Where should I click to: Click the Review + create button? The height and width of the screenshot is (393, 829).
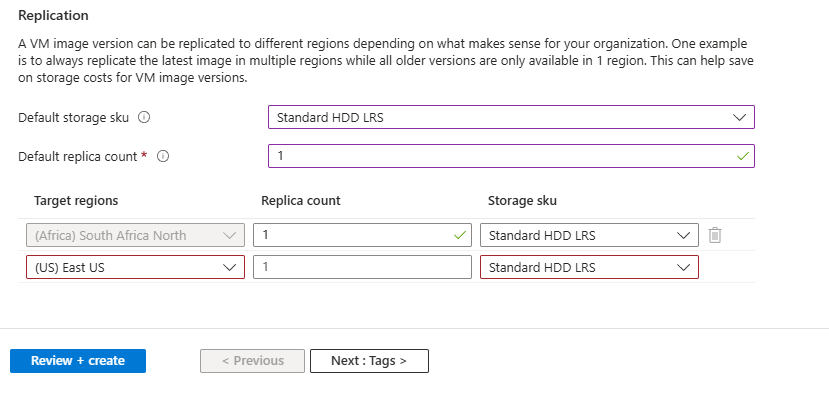(78, 361)
